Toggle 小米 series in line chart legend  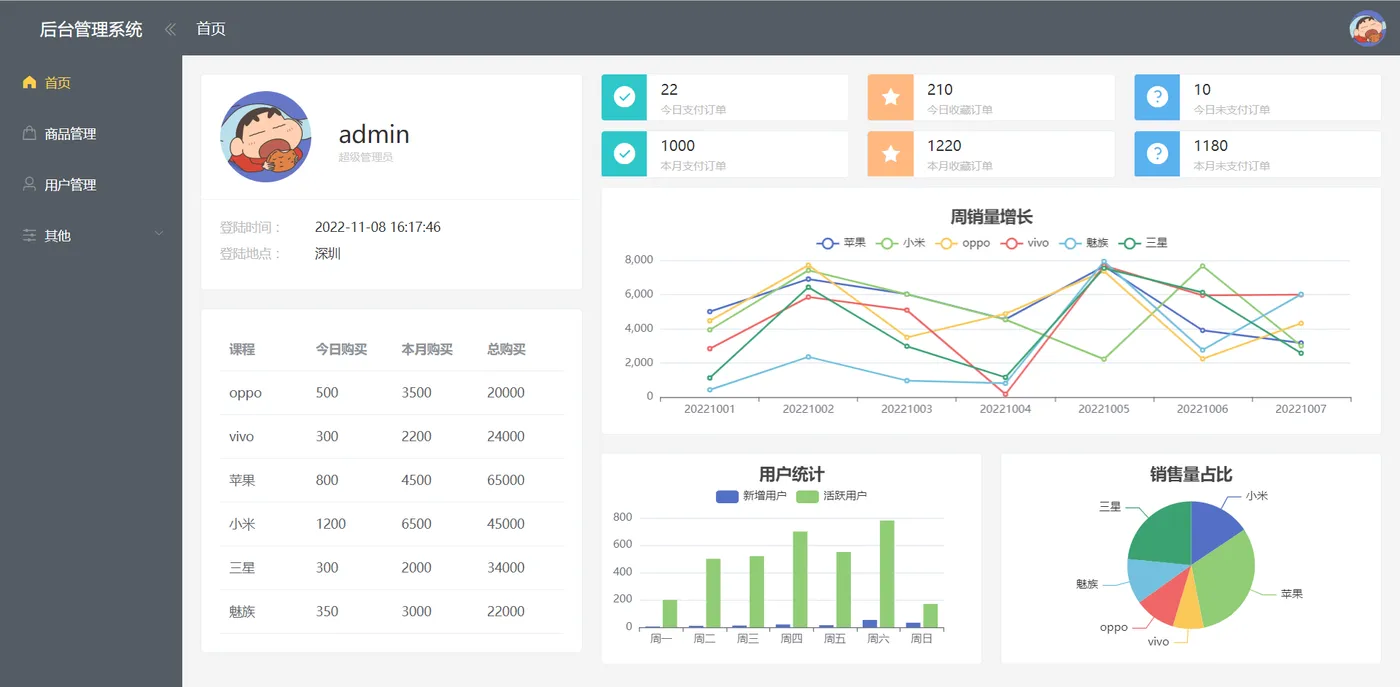(900, 243)
